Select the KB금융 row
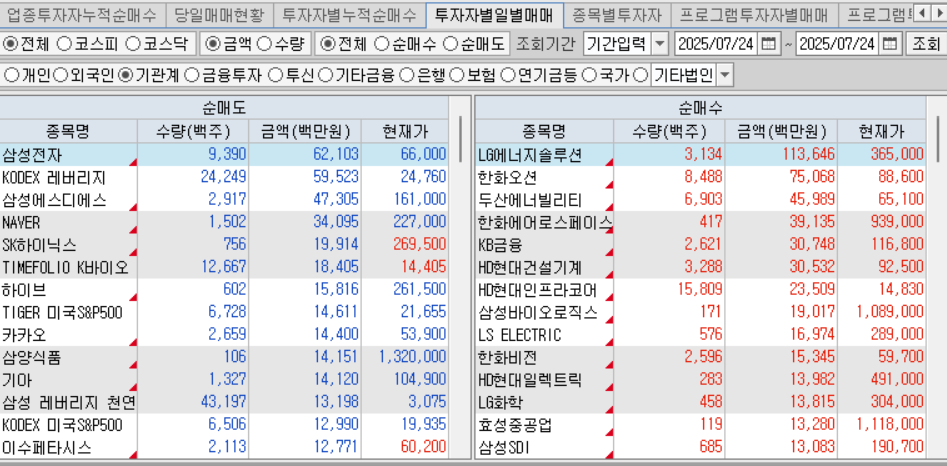The image size is (947, 466). click(701, 244)
